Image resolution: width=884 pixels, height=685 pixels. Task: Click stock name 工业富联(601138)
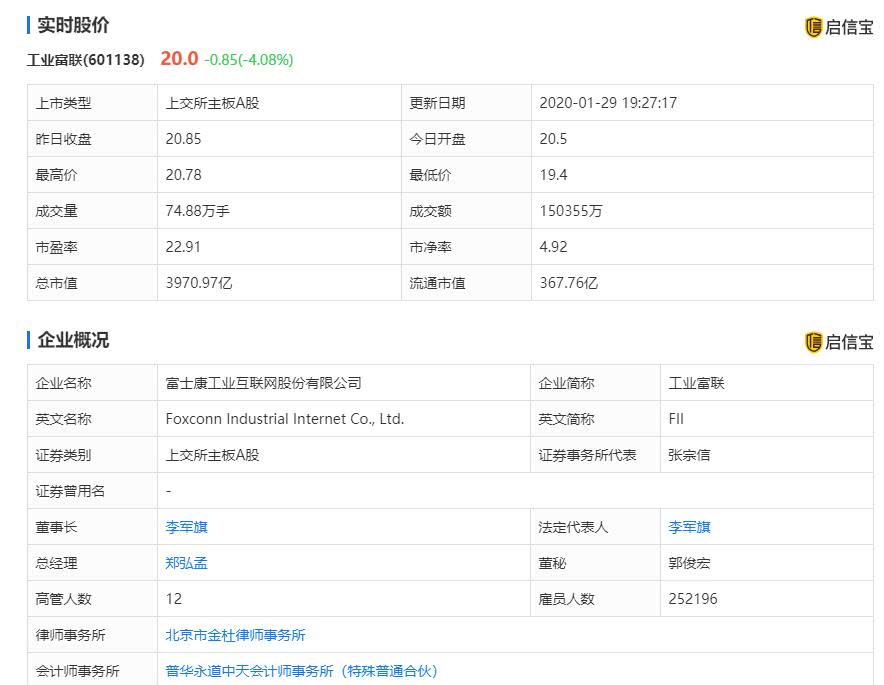[x=86, y=60]
